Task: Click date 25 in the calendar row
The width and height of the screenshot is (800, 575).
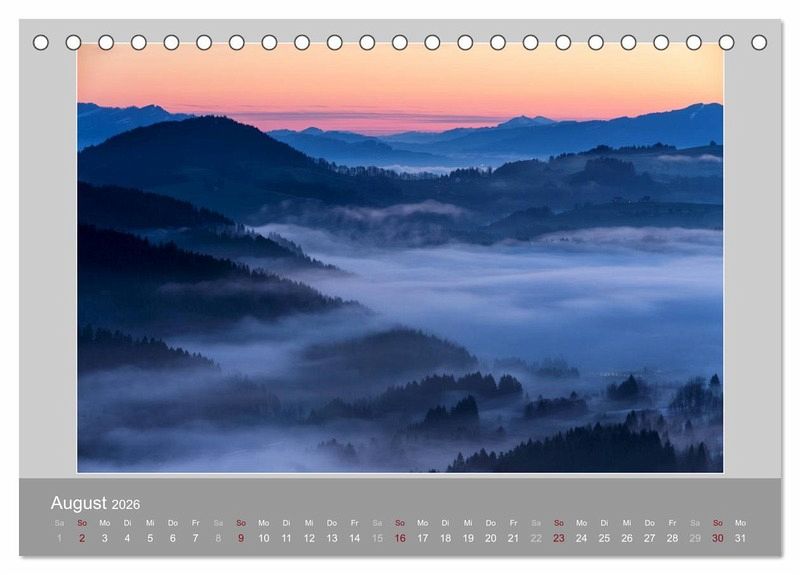Action: tap(604, 538)
